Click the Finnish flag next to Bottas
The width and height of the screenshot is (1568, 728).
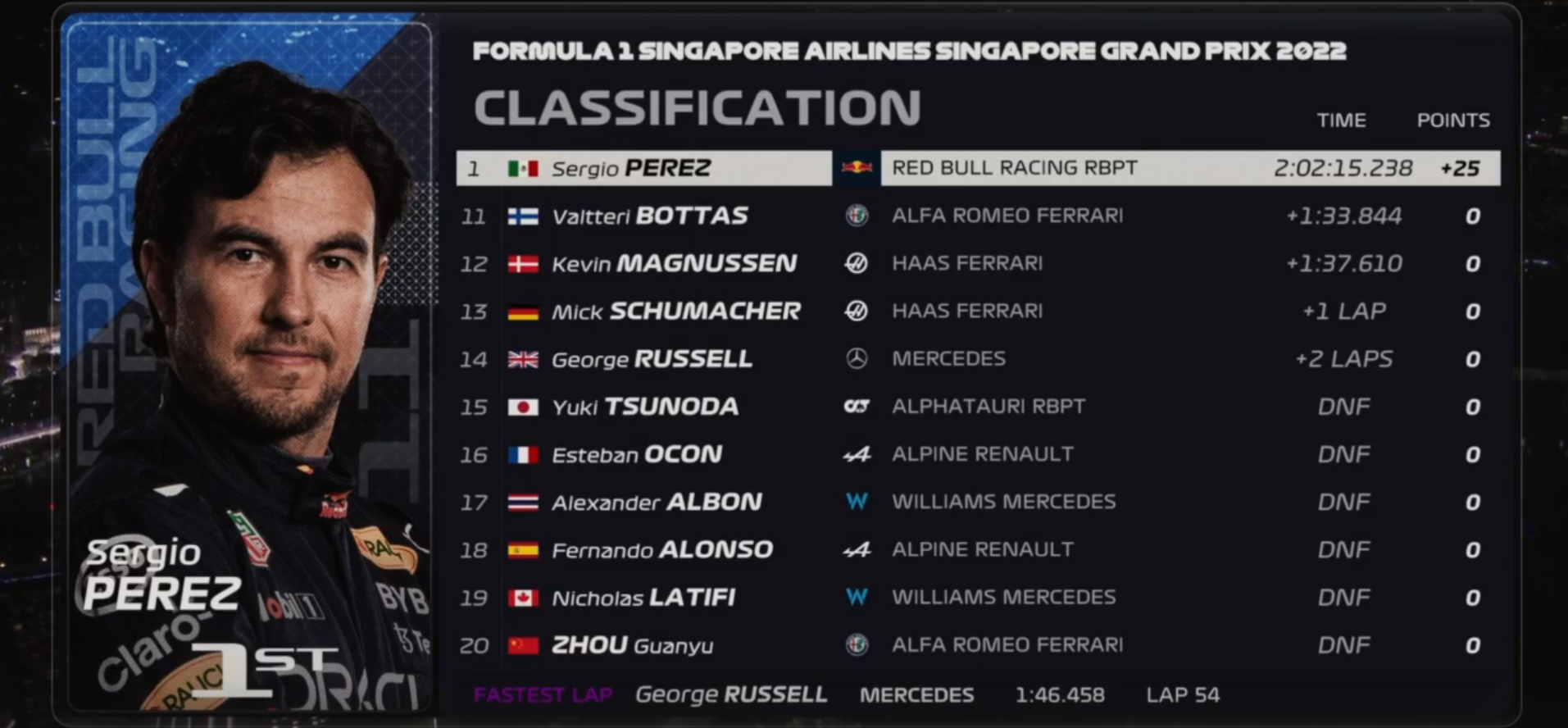point(523,216)
